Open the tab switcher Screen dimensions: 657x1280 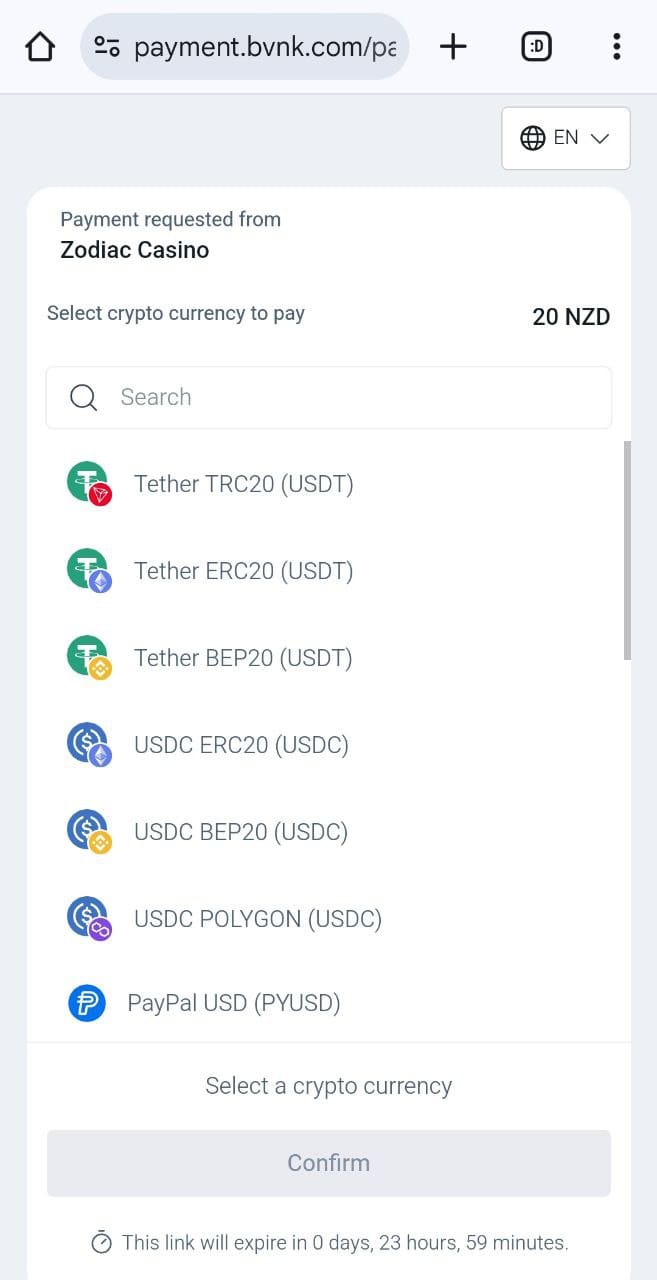click(x=536, y=47)
